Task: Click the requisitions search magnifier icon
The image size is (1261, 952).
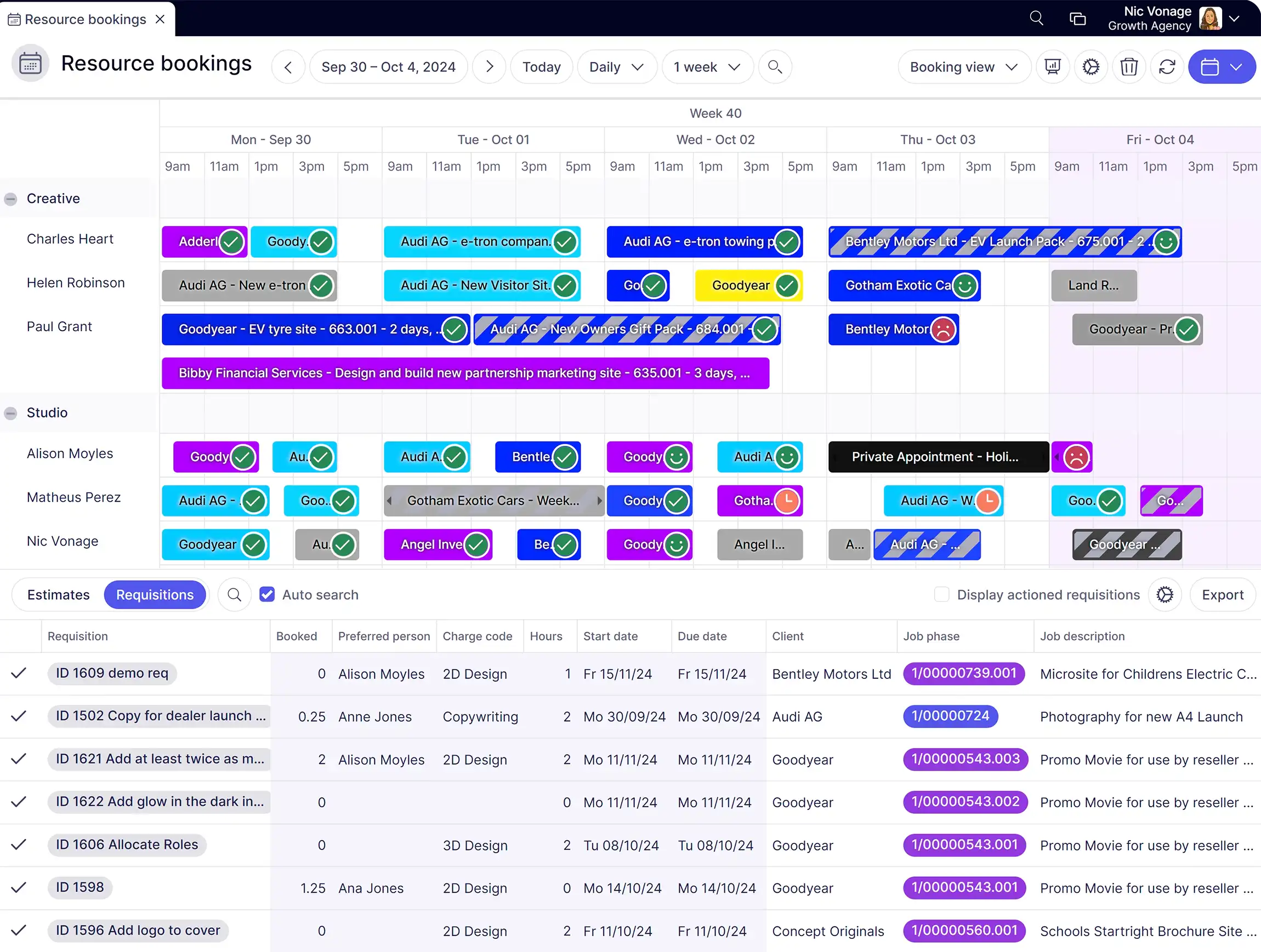Action: click(234, 594)
